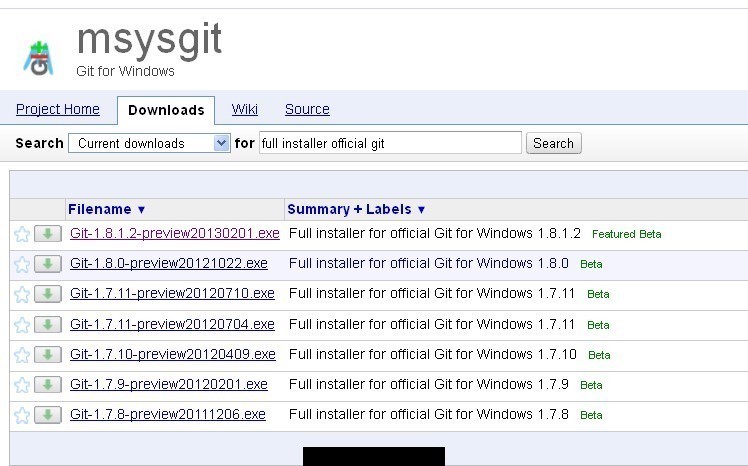Click the Search button
This screenshot has height=466, width=748.
point(553,143)
